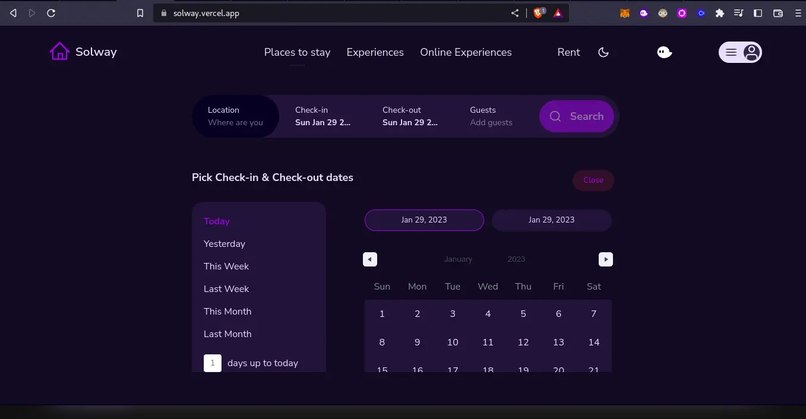Open the user profile menu button
This screenshot has height=419, width=806.
740,52
